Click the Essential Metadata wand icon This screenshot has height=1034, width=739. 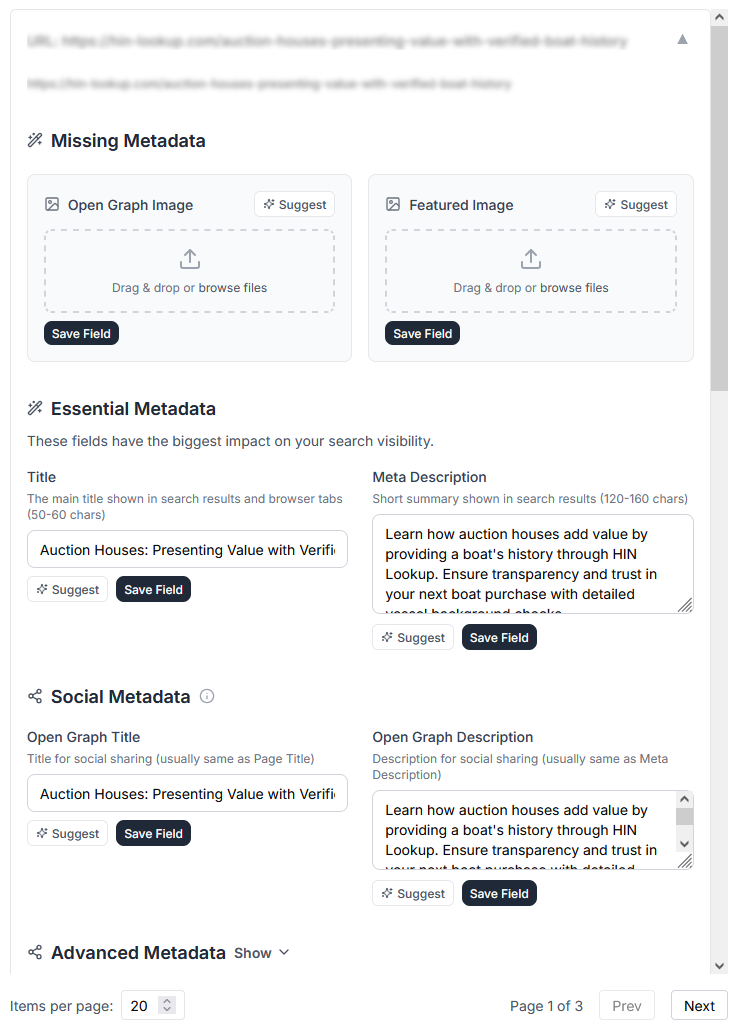pyautogui.click(x=35, y=408)
